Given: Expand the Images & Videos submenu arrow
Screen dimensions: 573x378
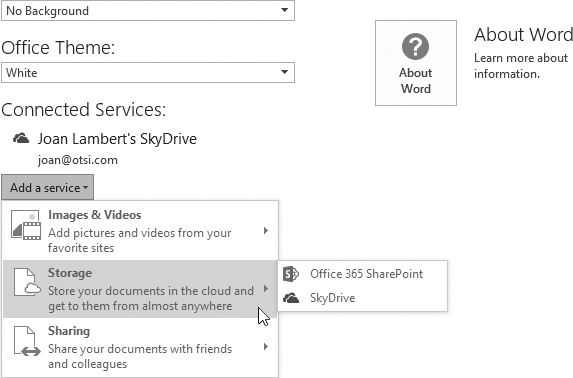Looking at the screenshot, I should pyautogui.click(x=266, y=230).
